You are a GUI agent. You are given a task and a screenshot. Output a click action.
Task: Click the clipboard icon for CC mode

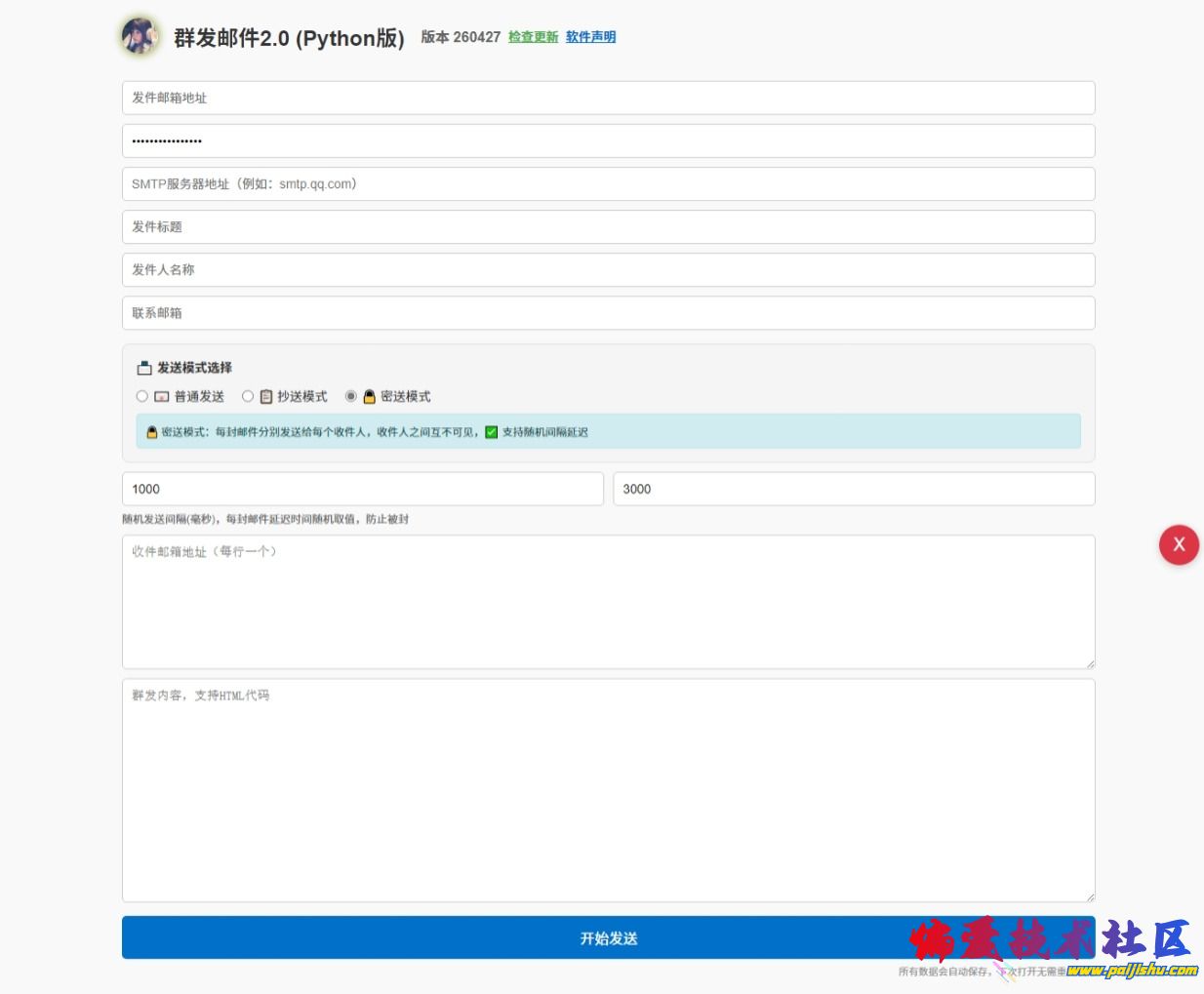coord(266,397)
